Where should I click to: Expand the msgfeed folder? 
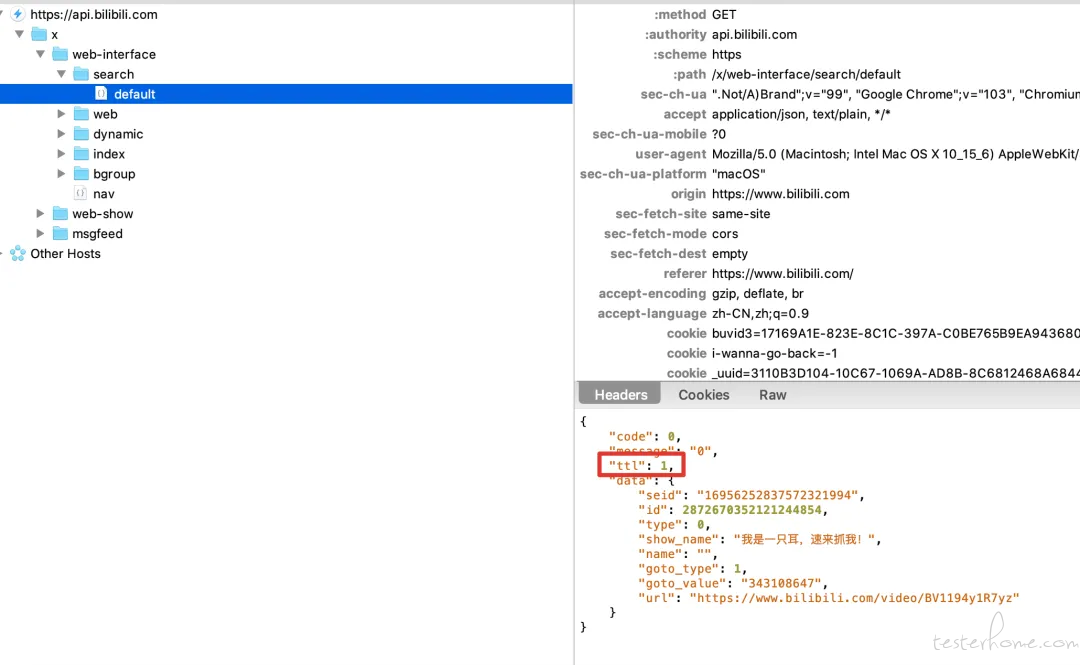coord(40,234)
